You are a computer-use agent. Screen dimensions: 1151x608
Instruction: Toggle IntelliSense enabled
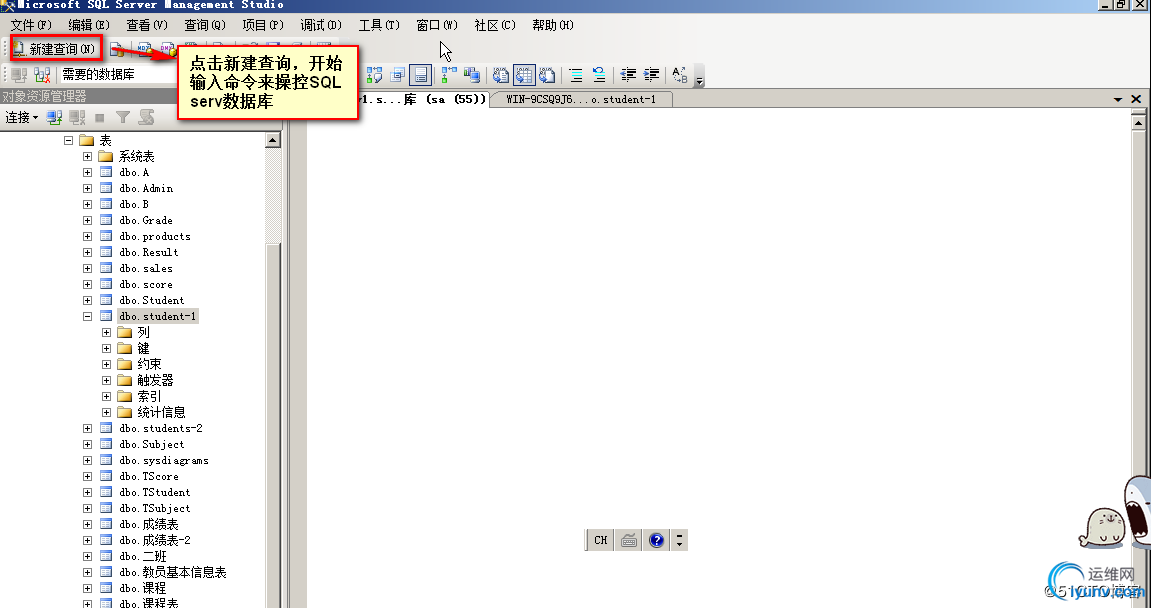coord(420,74)
